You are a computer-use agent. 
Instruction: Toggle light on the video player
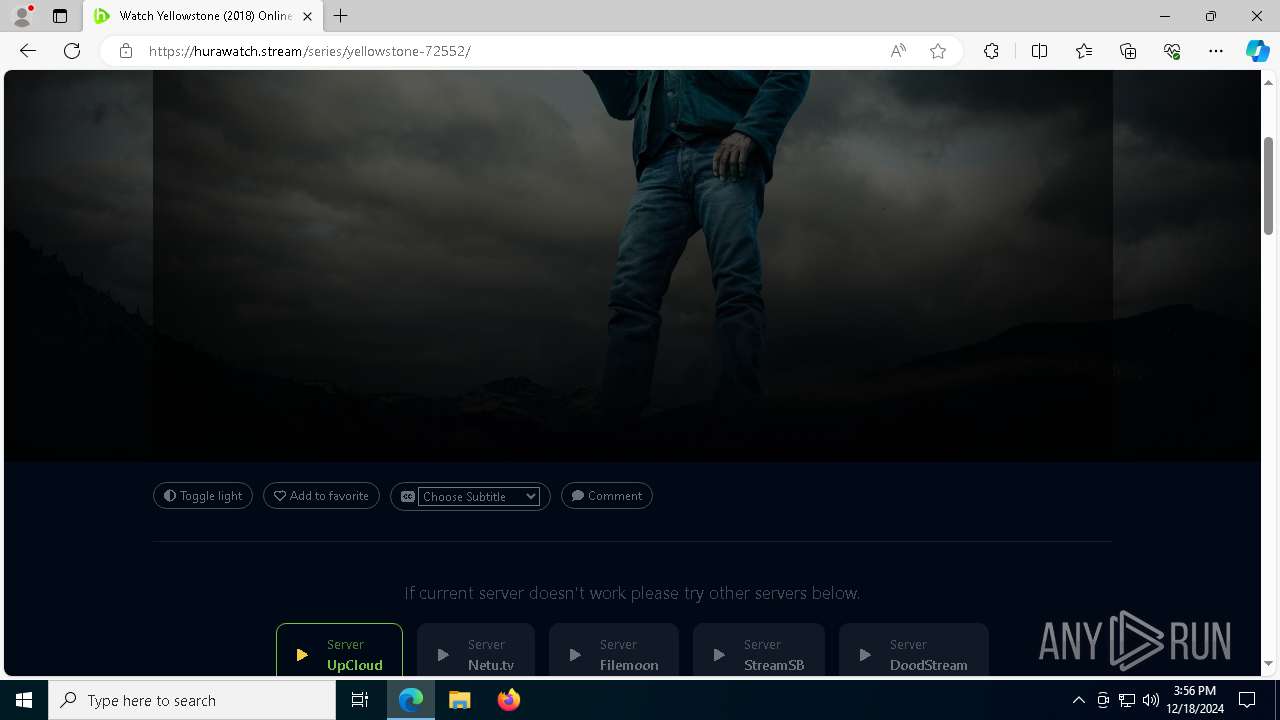[x=203, y=496]
